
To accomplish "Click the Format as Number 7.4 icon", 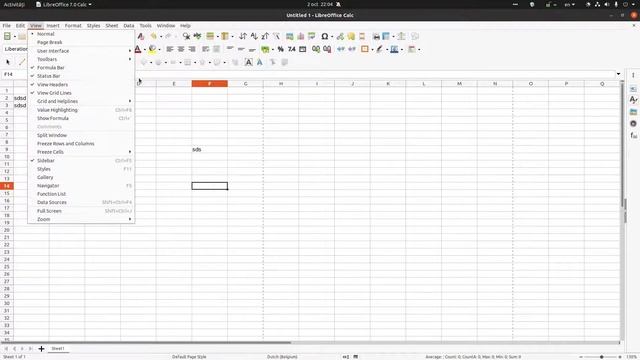I will pos(291,49).
